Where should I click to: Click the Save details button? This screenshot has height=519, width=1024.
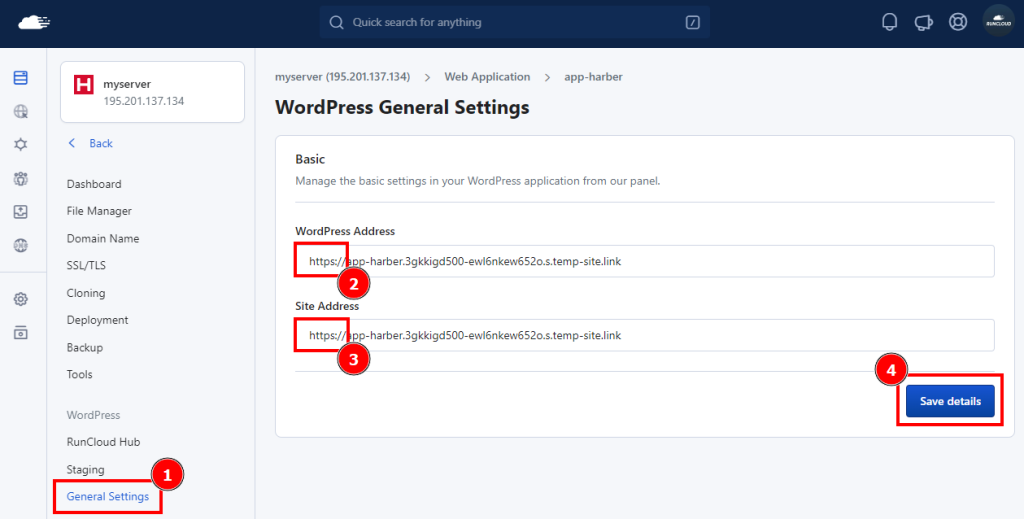950,401
